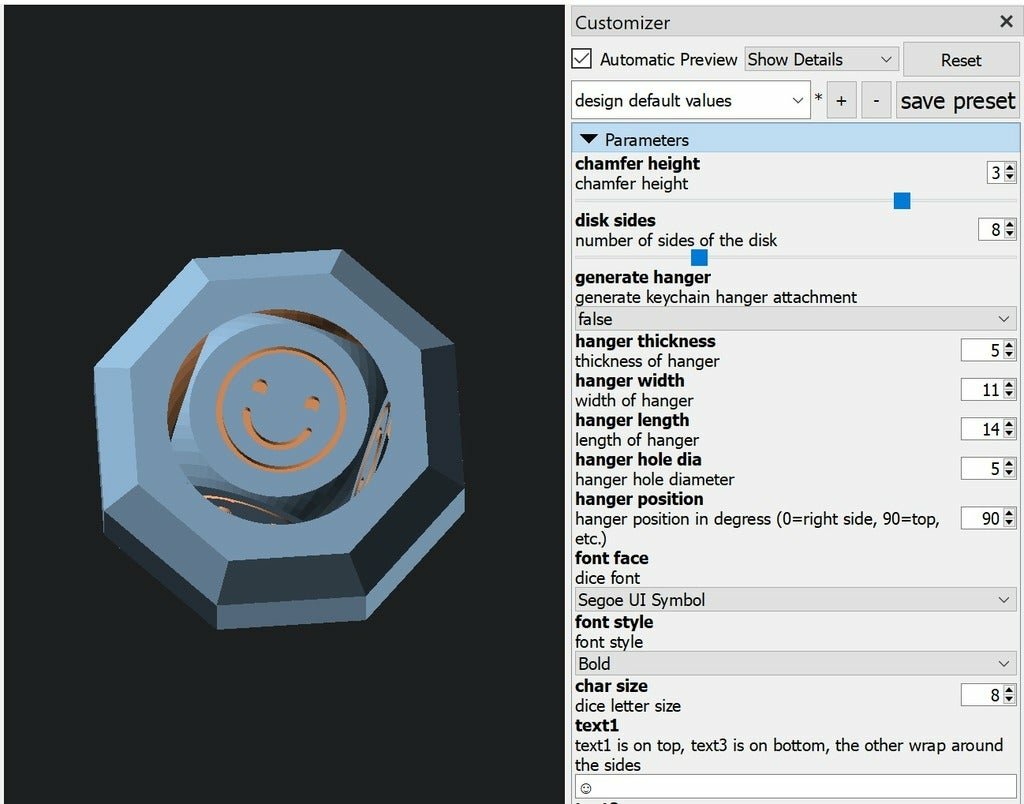Toggle the Automatic Preview checkbox
Viewport: 1024px width, 804px height.
582,59
